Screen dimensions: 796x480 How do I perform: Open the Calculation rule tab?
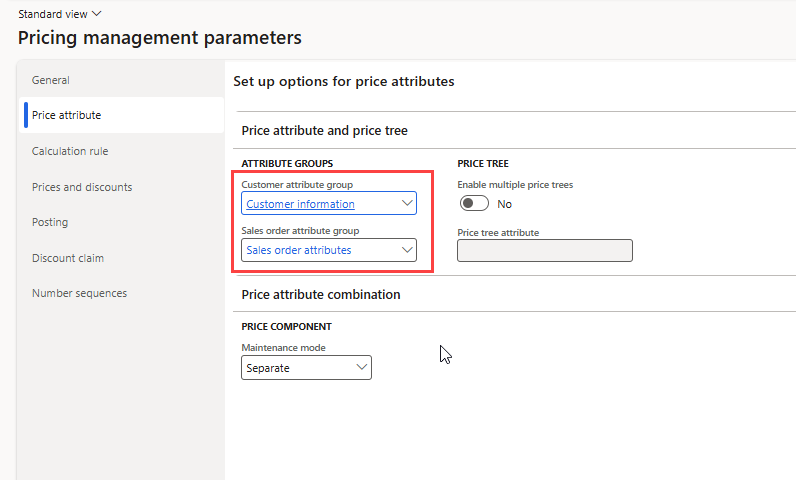(70, 151)
